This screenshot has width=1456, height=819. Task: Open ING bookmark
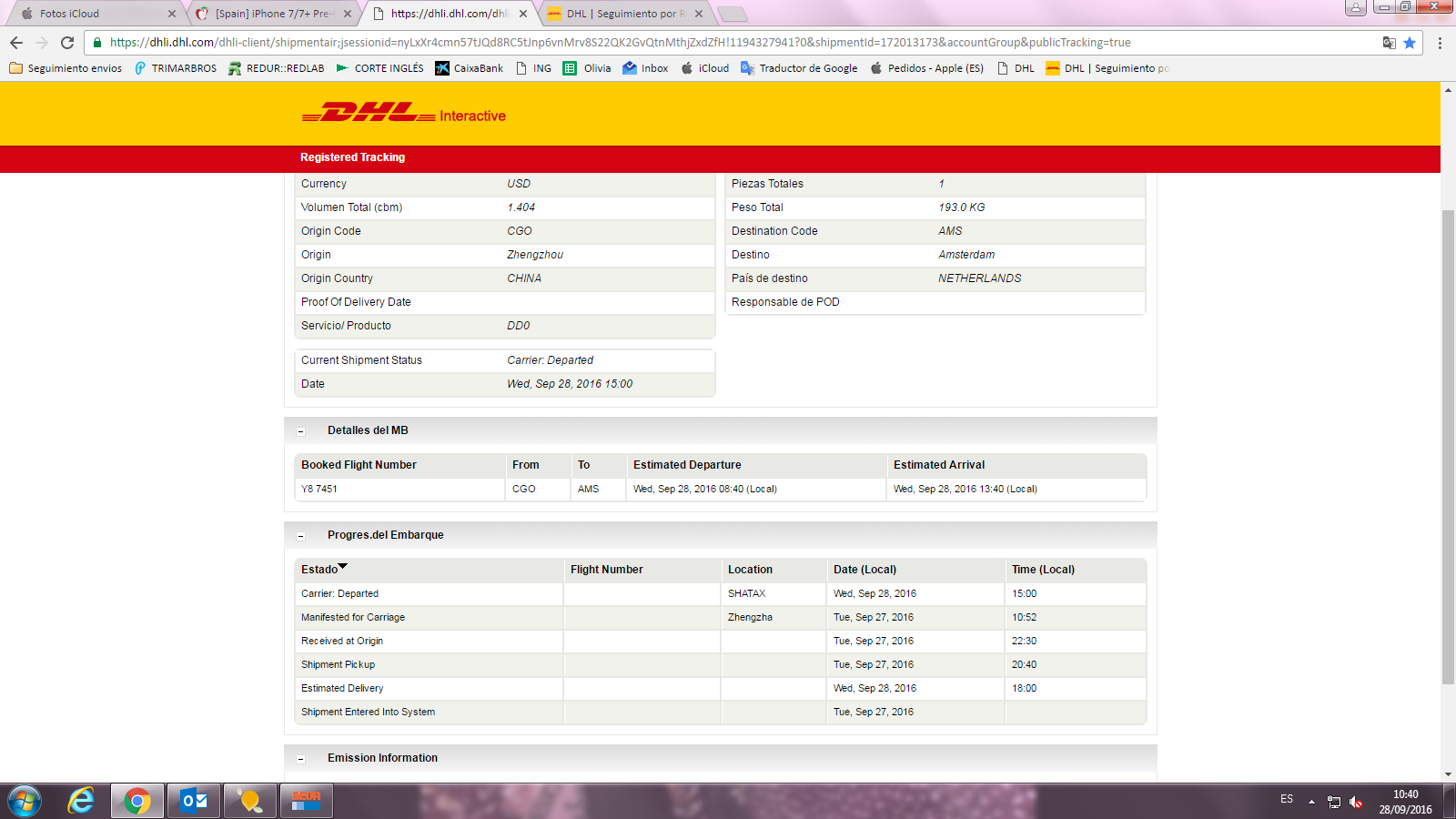pyautogui.click(x=533, y=68)
